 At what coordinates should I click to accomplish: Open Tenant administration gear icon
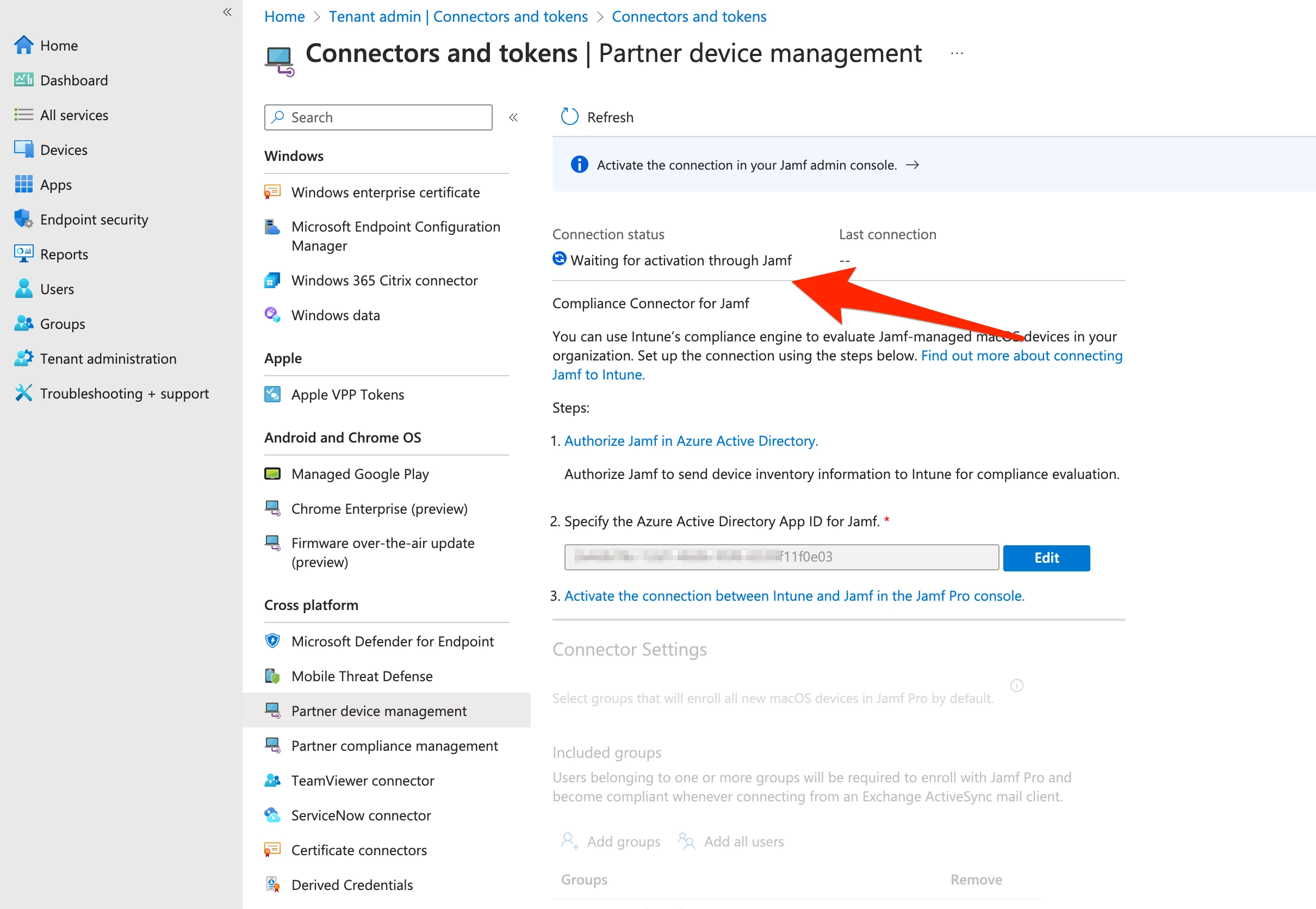point(23,358)
